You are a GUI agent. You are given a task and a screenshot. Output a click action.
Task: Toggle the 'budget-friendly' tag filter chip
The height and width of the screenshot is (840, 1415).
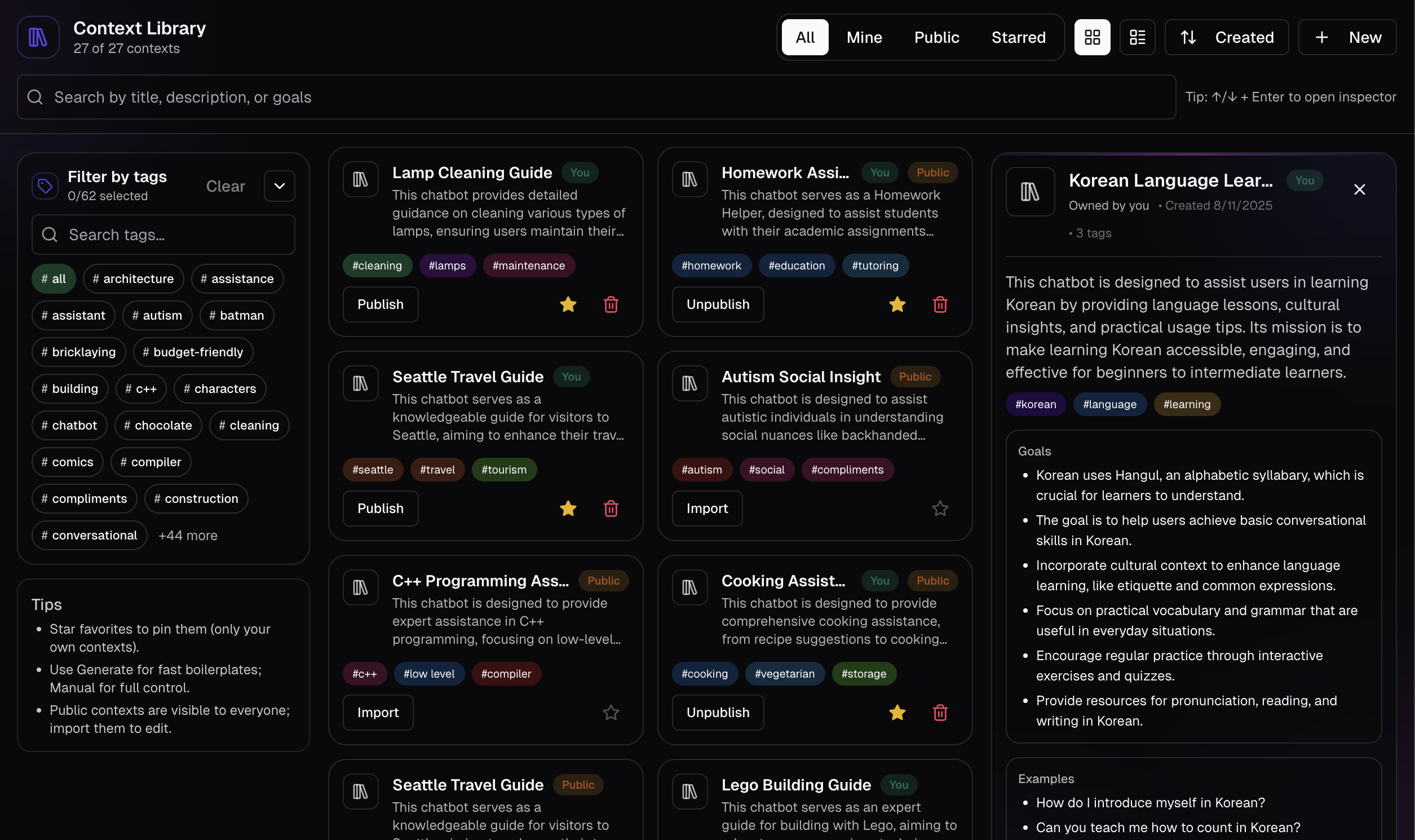[193, 352]
